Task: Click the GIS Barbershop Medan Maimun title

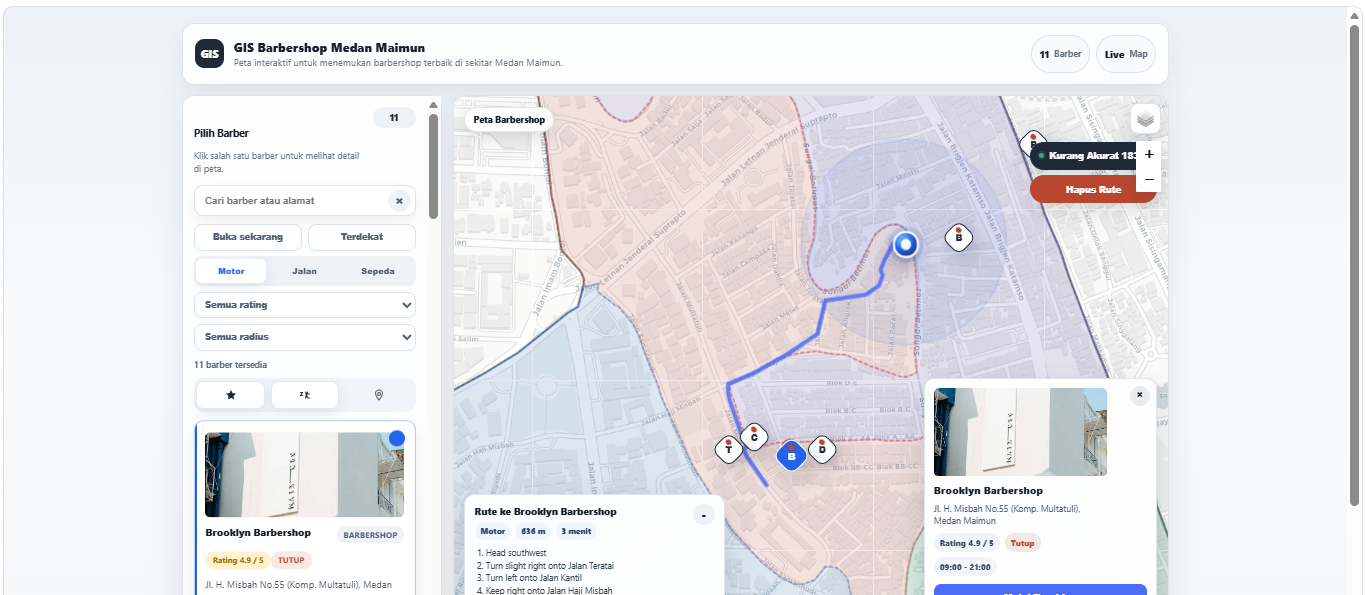Action: point(330,48)
